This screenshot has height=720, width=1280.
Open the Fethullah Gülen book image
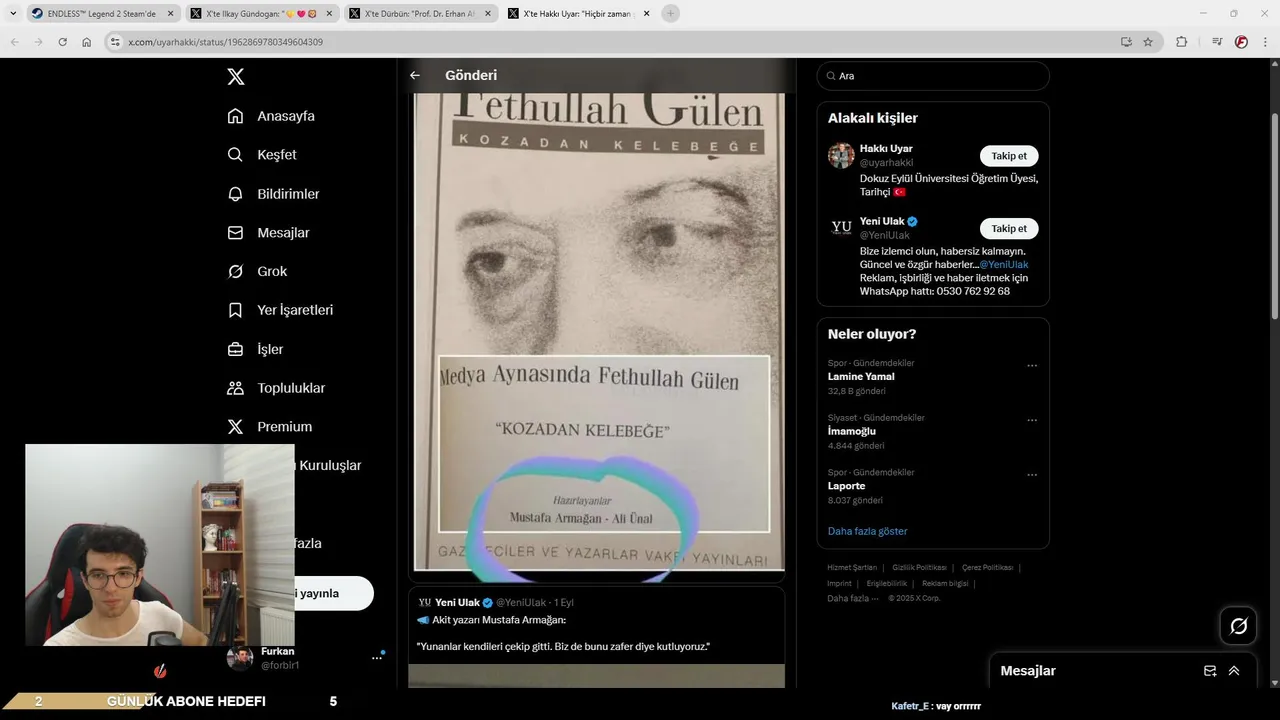coord(599,332)
